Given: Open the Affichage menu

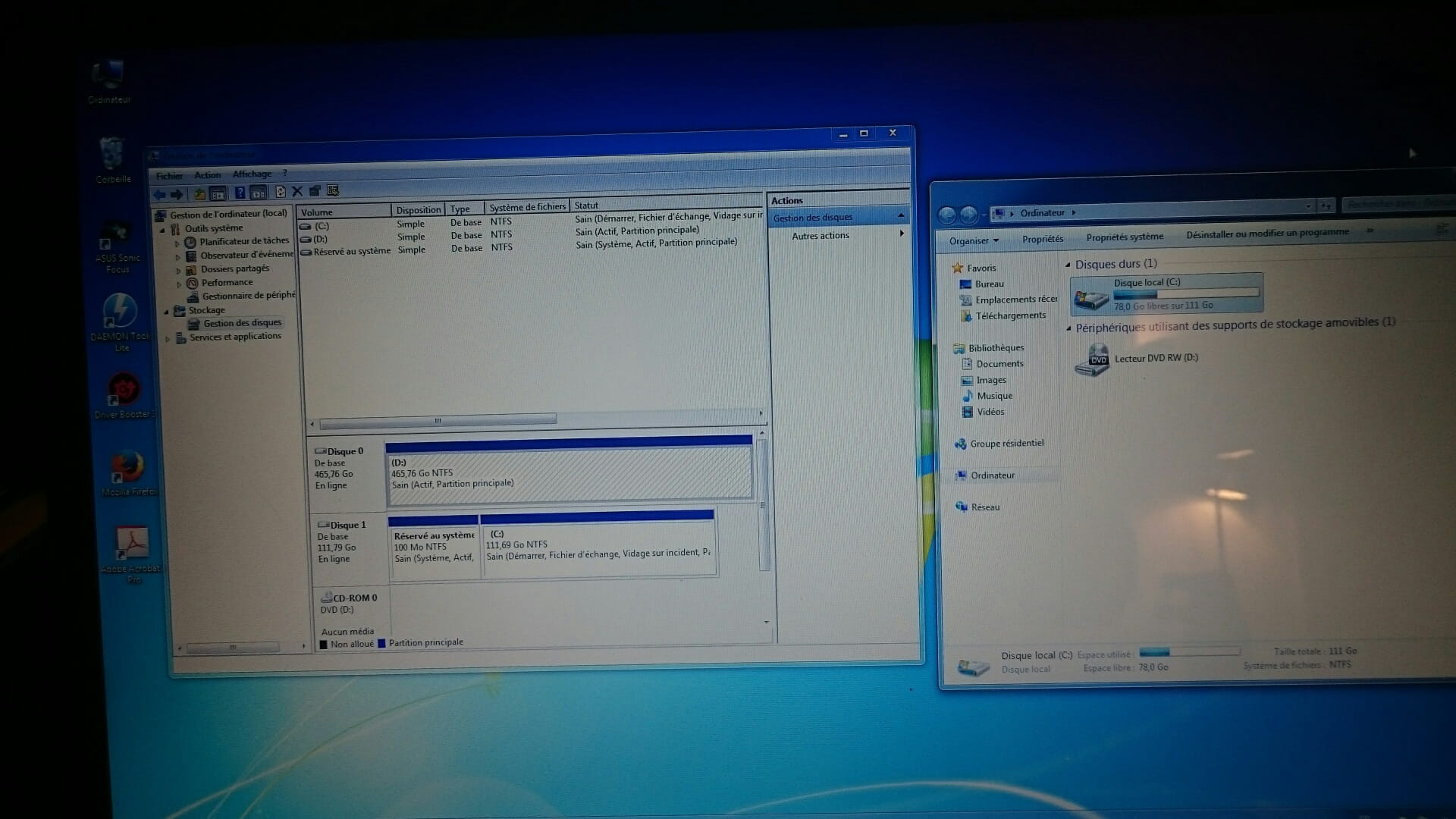Looking at the screenshot, I should point(252,174).
